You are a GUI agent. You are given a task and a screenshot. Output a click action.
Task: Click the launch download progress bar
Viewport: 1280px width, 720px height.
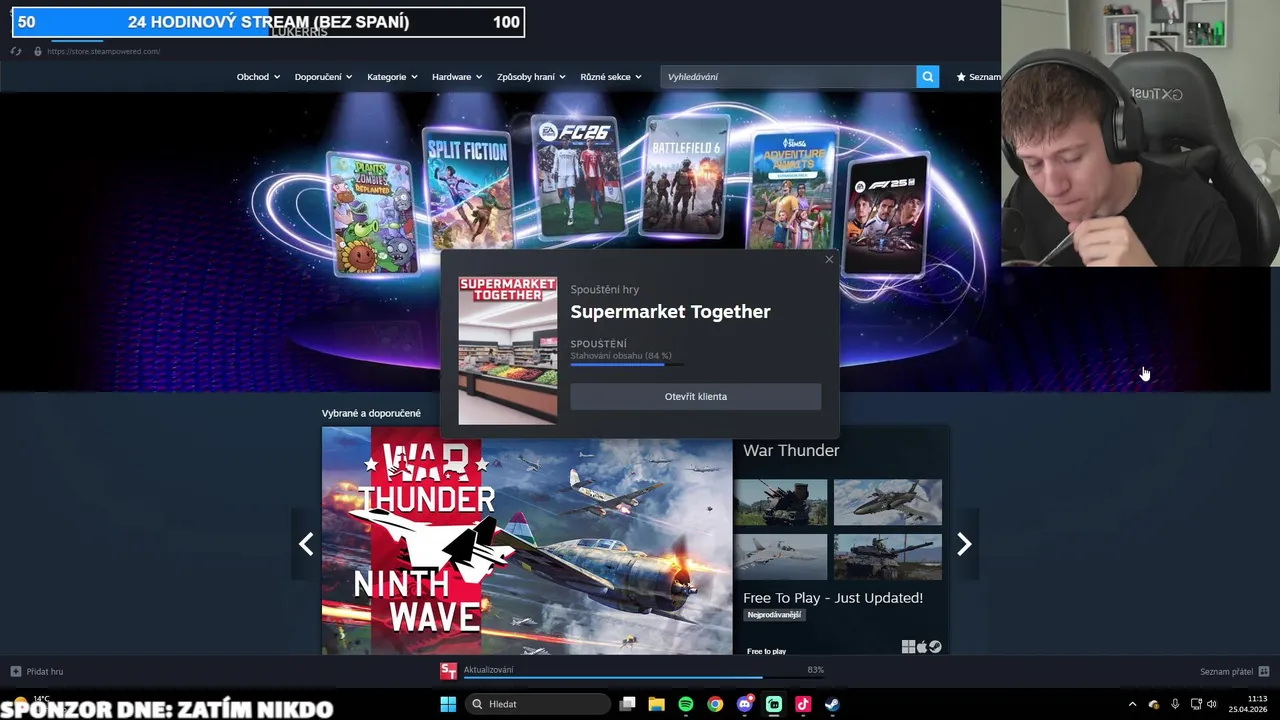[x=627, y=365]
